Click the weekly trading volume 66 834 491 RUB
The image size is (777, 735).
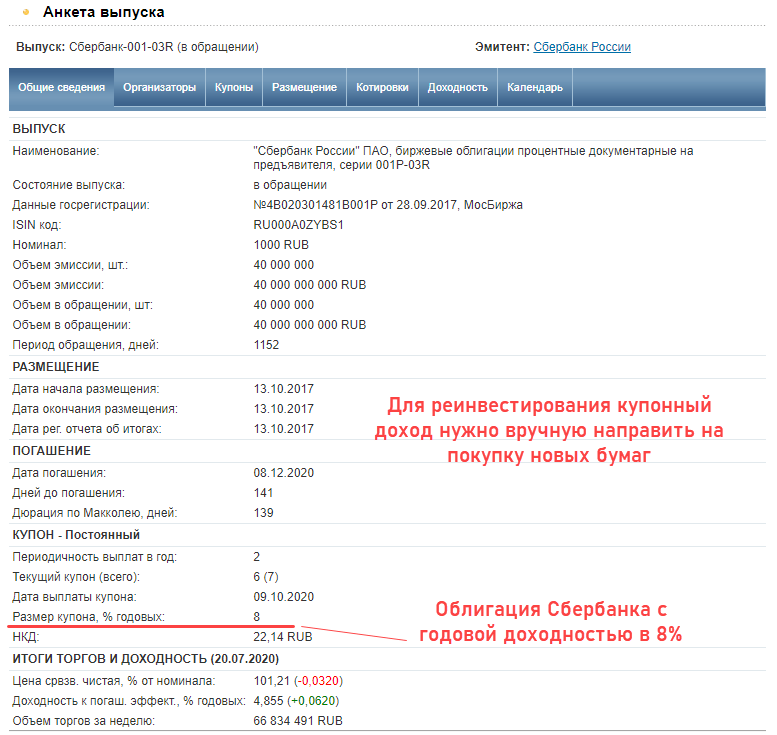click(298, 720)
